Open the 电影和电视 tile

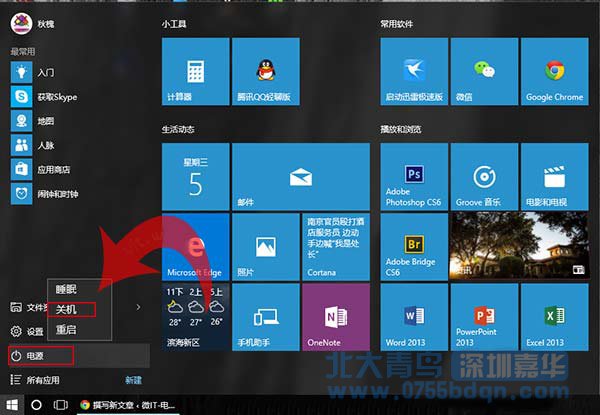pos(555,177)
